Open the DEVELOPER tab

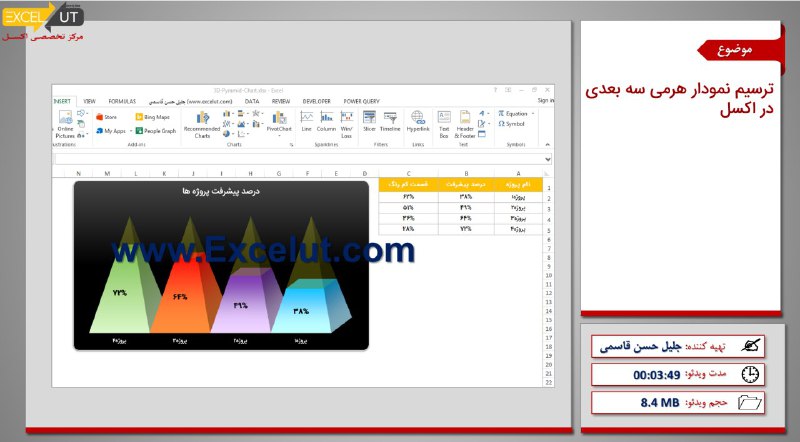tap(317, 101)
